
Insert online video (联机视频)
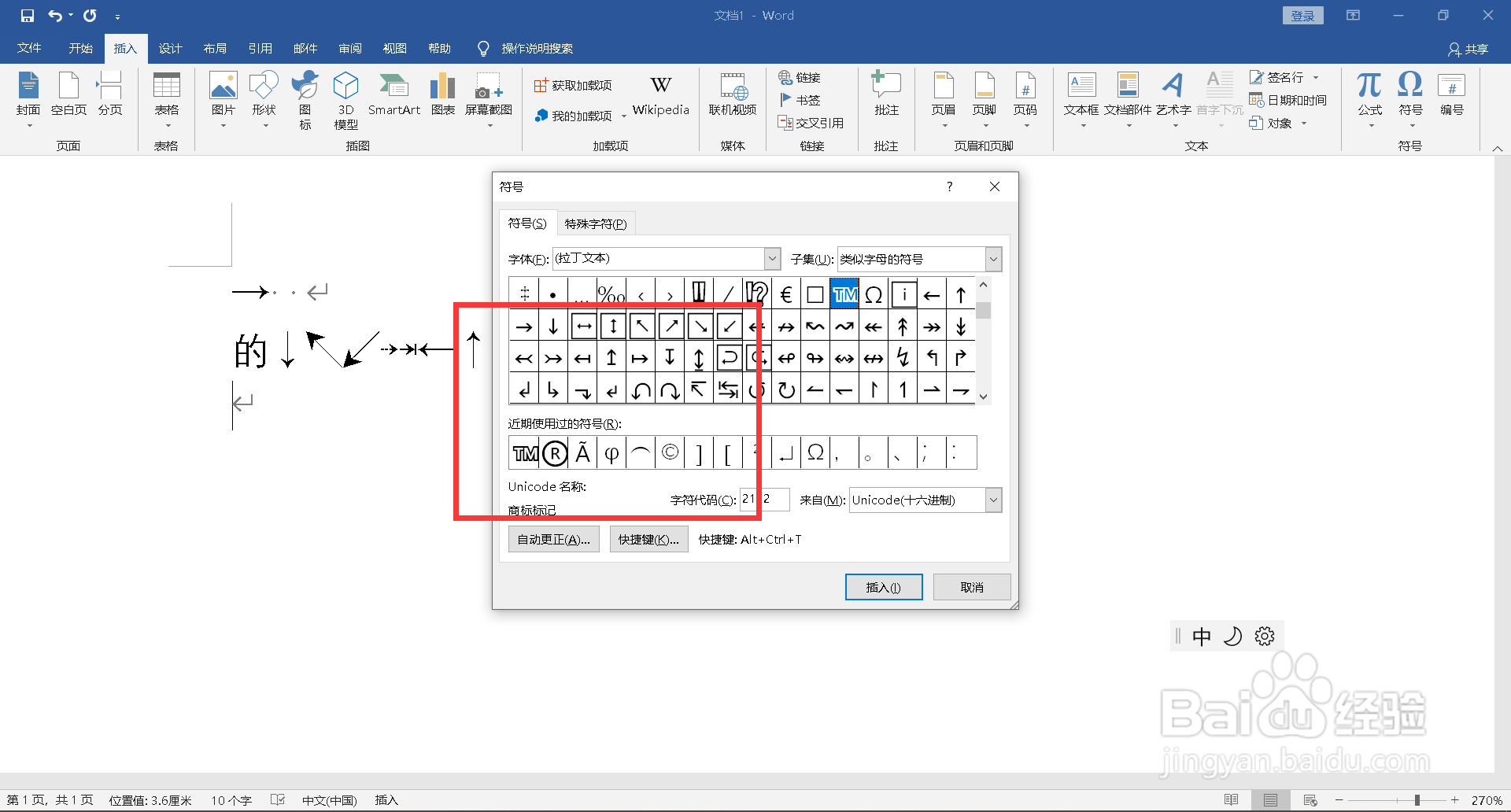coord(733,94)
